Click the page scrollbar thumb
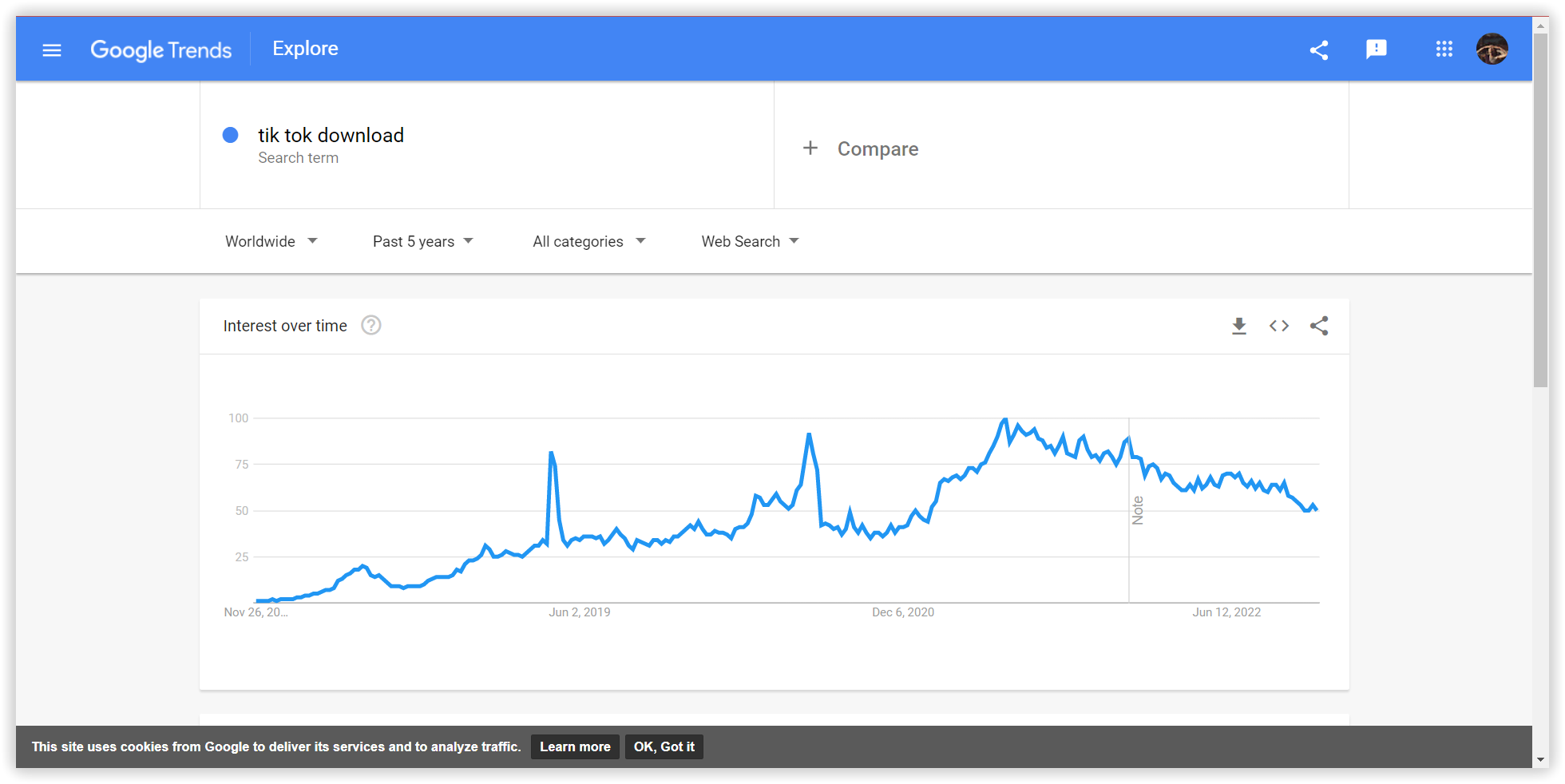This screenshot has height=784, width=1565. click(x=1540, y=209)
